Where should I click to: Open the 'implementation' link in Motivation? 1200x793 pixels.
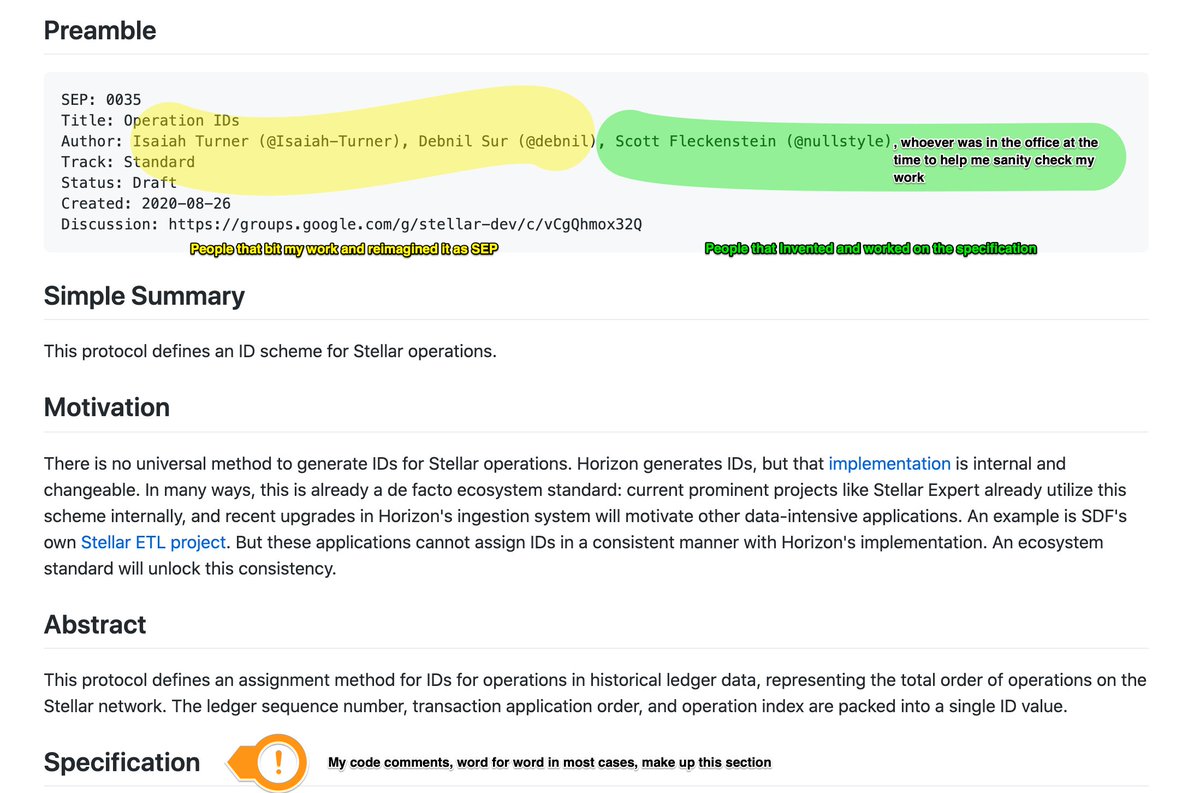pos(889,464)
